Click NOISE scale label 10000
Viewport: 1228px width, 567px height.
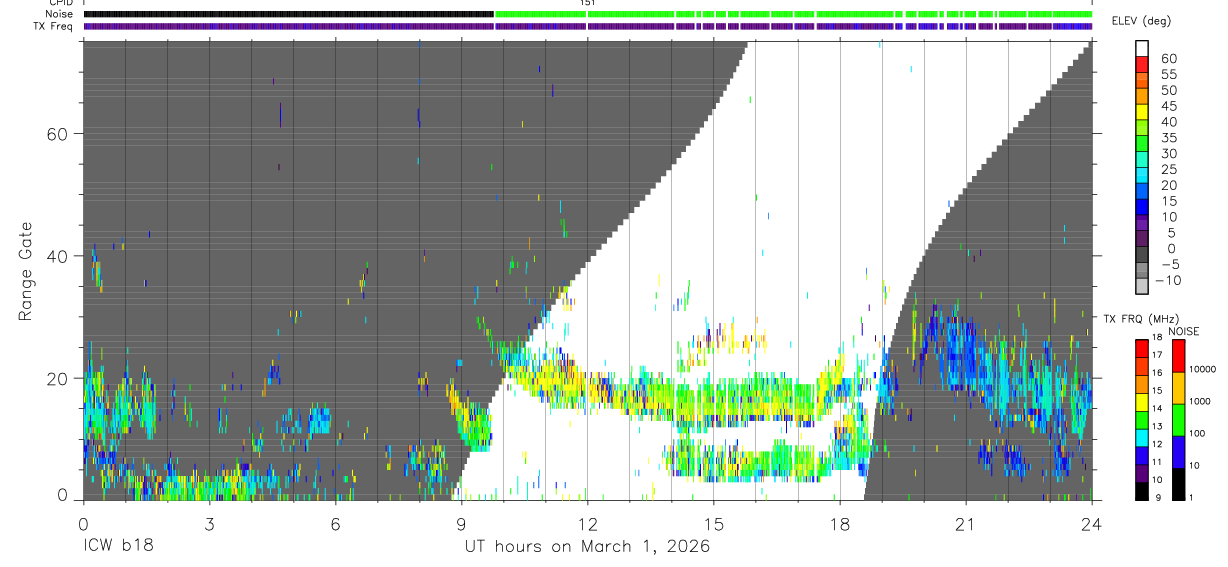1201,369
